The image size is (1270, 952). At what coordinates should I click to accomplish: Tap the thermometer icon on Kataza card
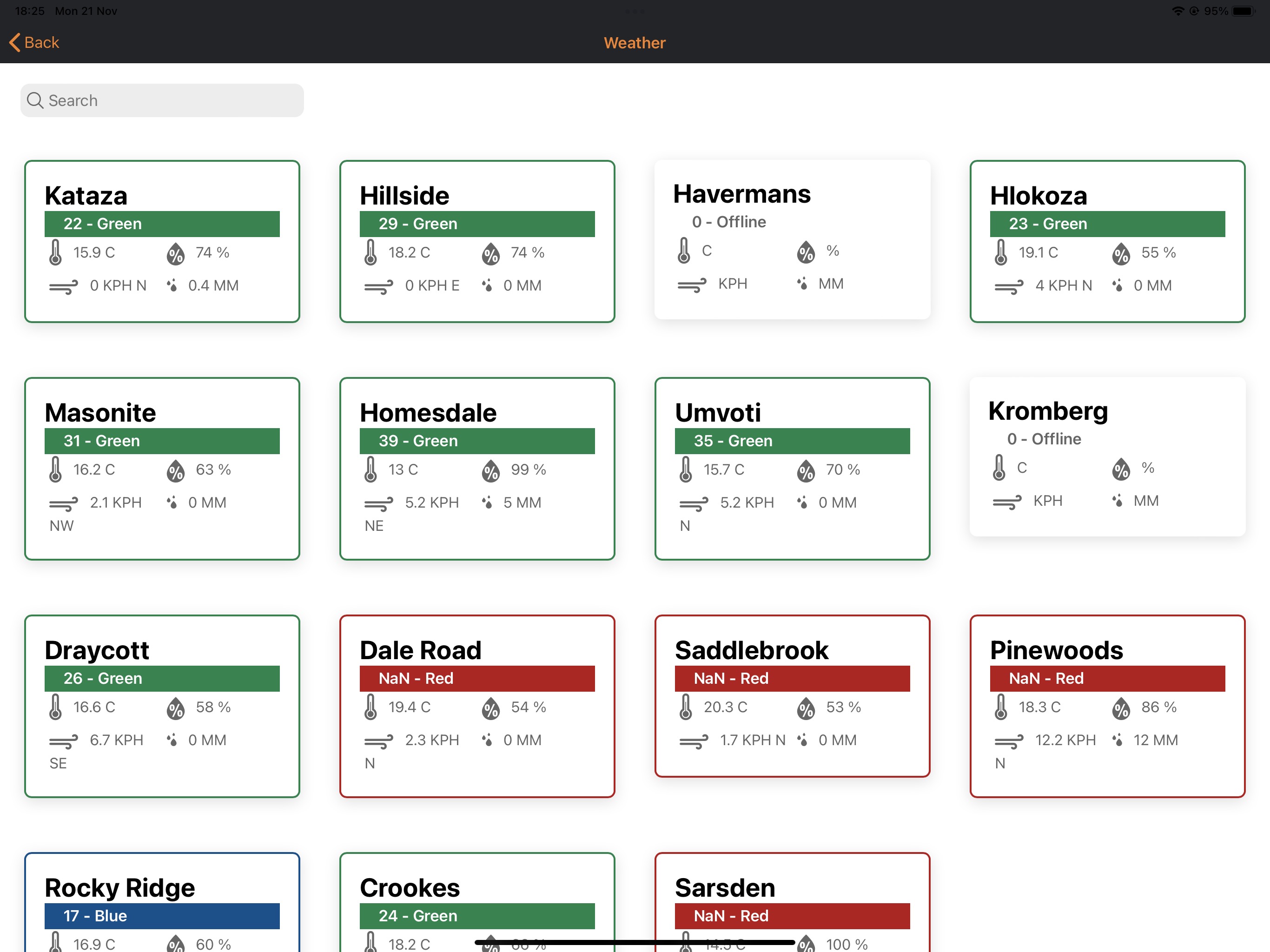point(56,252)
